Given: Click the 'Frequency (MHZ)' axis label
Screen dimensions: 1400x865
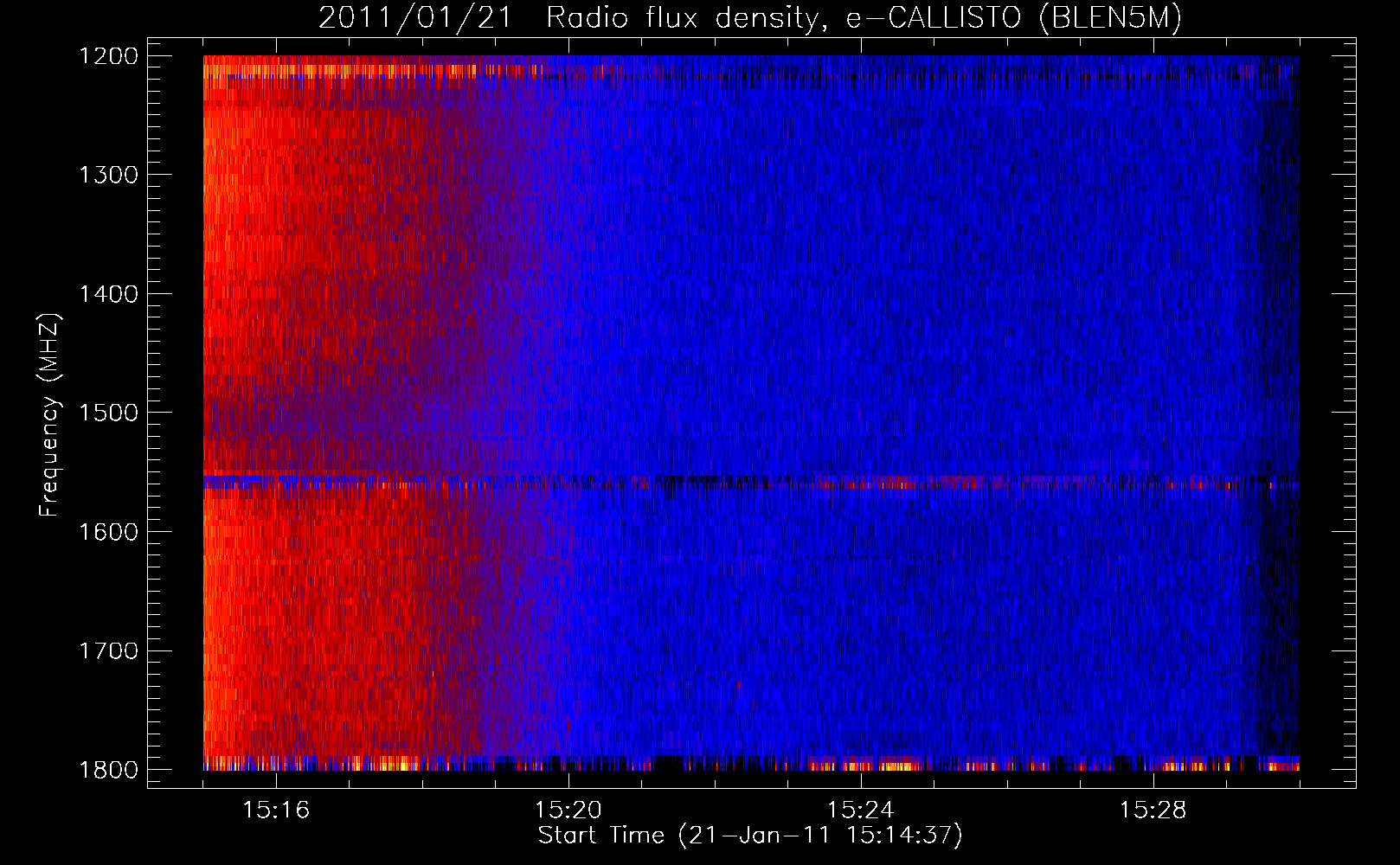Looking at the screenshot, I should tap(49, 415).
